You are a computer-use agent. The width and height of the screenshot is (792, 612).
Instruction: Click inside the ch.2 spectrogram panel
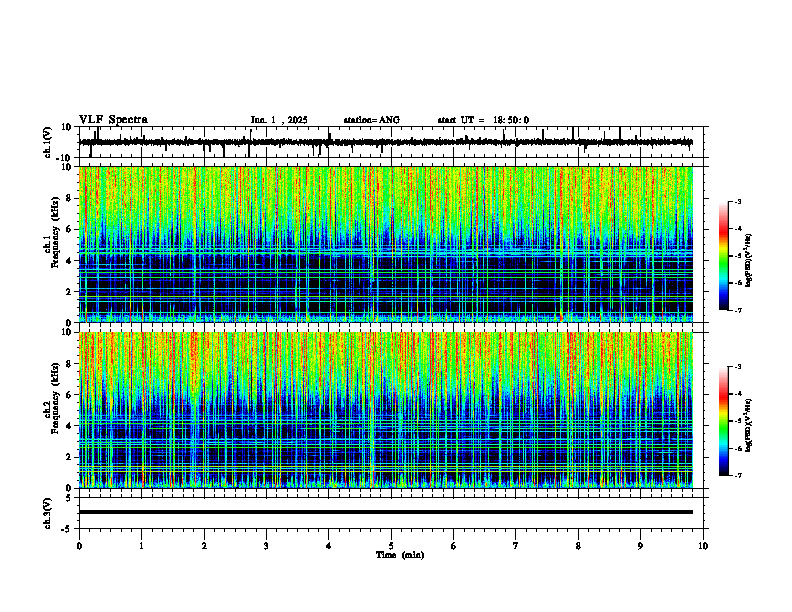(386, 410)
